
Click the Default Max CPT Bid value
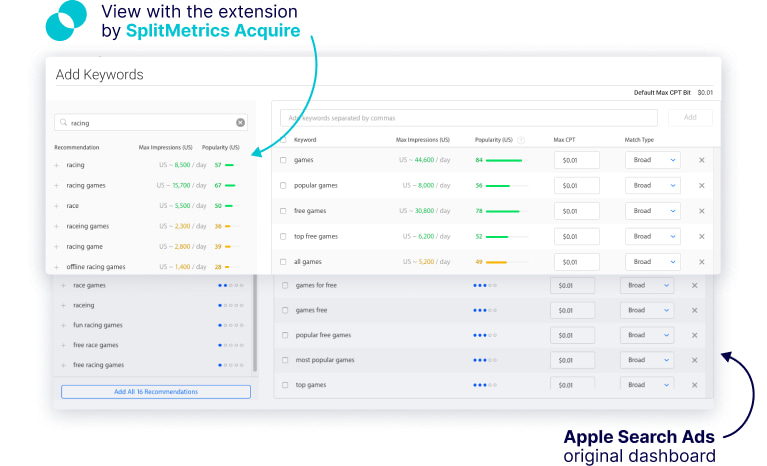point(705,92)
